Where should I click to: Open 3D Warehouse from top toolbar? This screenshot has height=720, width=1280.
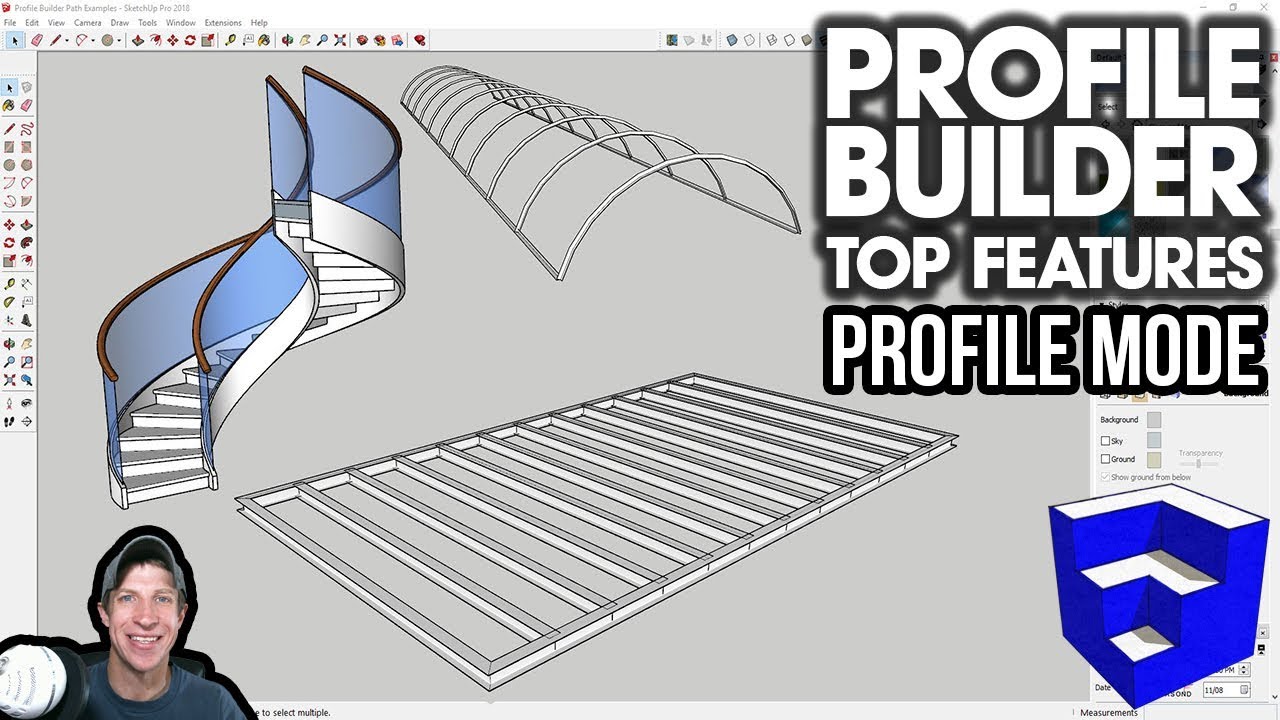point(362,40)
